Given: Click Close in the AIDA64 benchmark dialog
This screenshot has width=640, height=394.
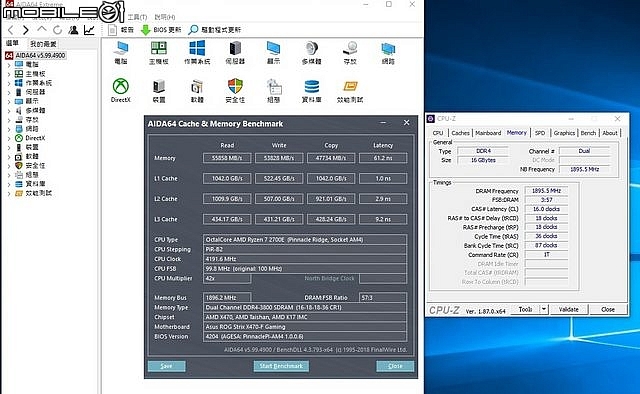Looking at the screenshot, I should (x=395, y=366).
